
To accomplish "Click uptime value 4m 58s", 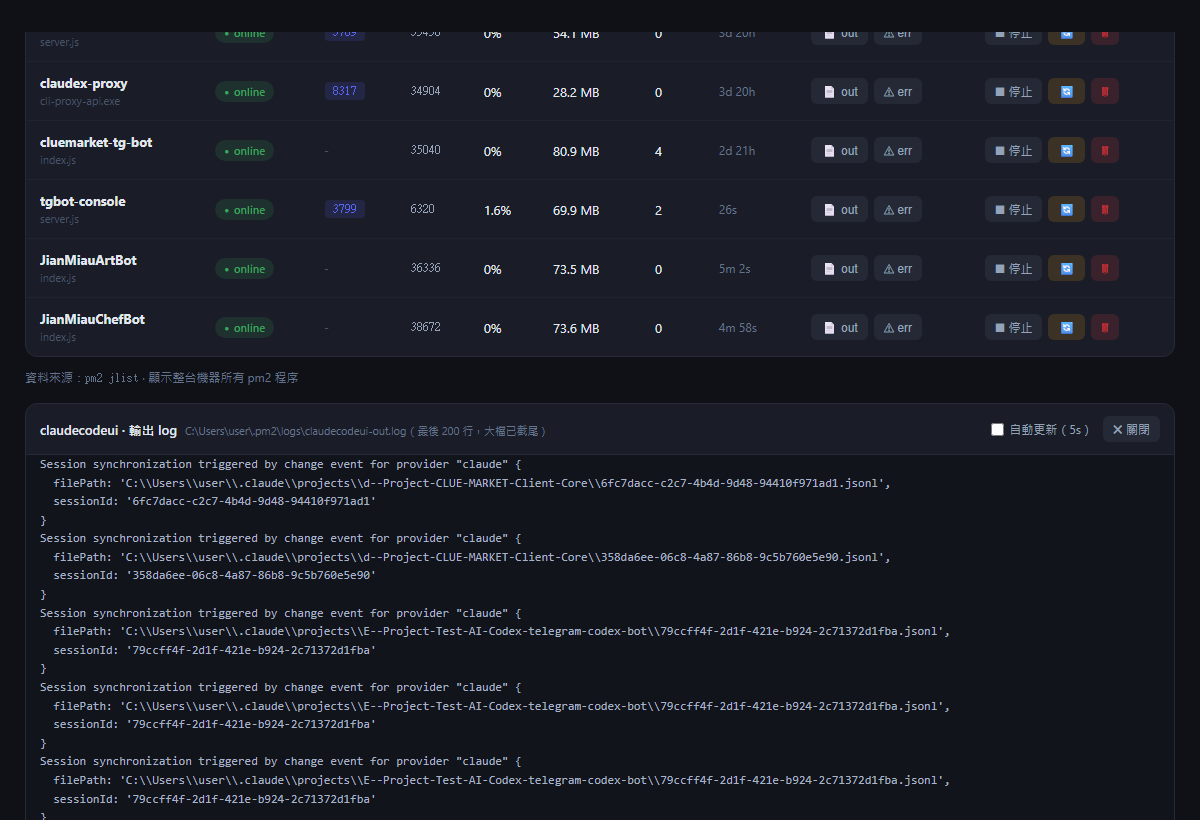I will 738,328.
